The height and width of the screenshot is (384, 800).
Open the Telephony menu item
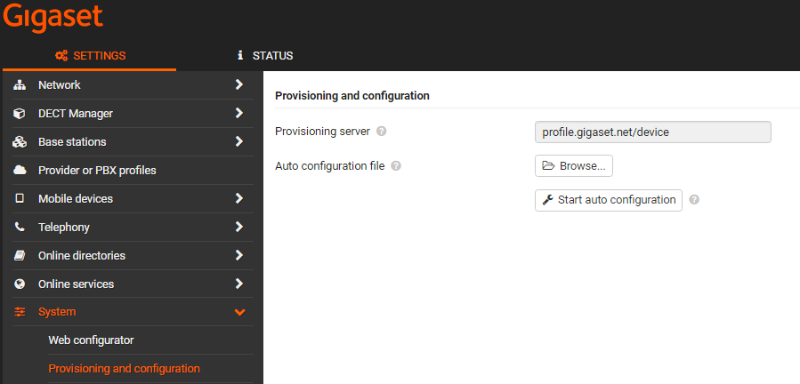tap(64, 227)
